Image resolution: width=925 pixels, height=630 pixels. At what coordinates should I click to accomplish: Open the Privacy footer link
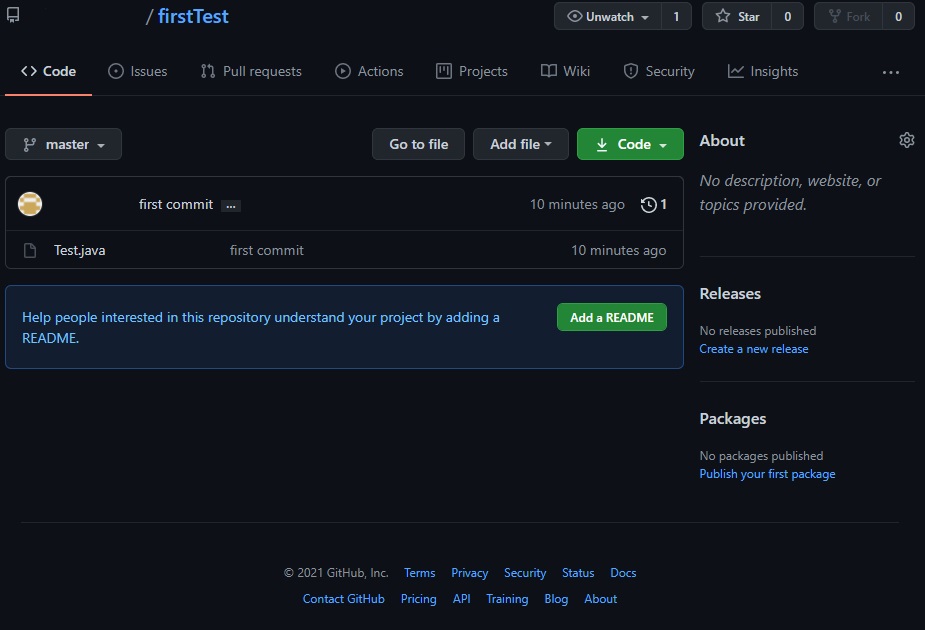(x=470, y=573)
